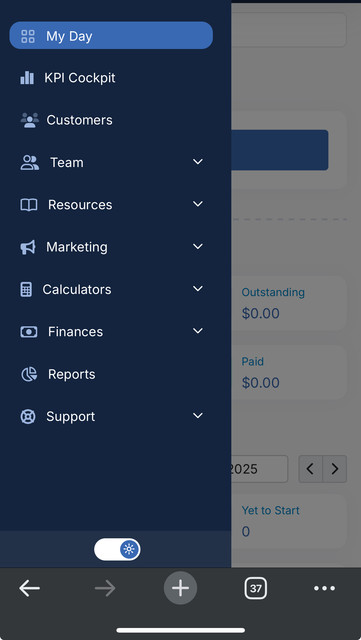
Task: Select the Marketing menu label
Action: pyautogui.click(x=77, y=247)
